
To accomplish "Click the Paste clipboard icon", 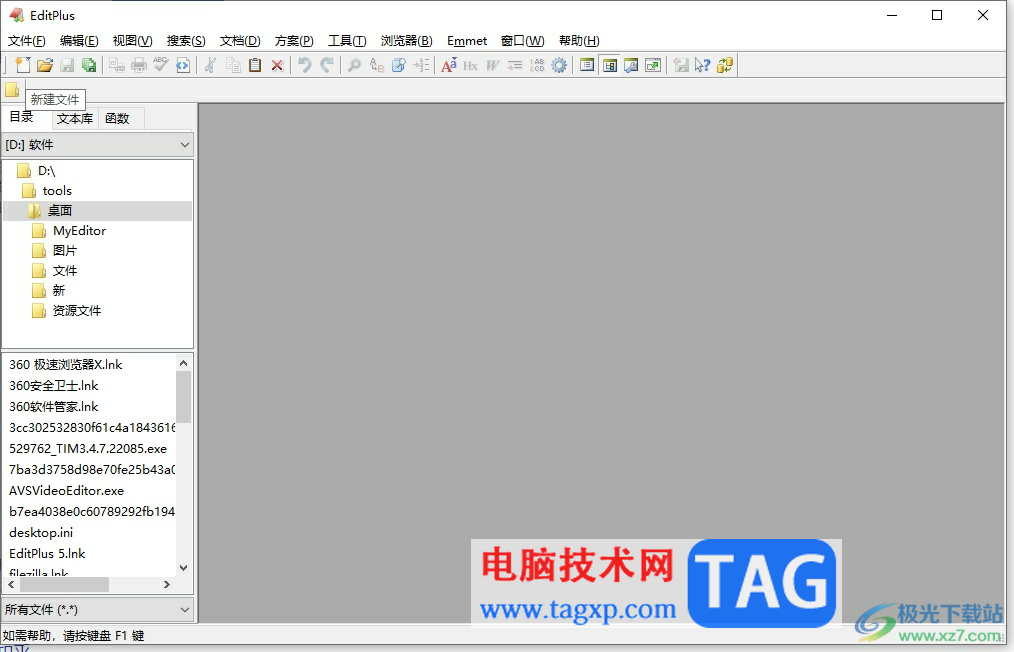I will pyautogui.click(x=255, y=65).
